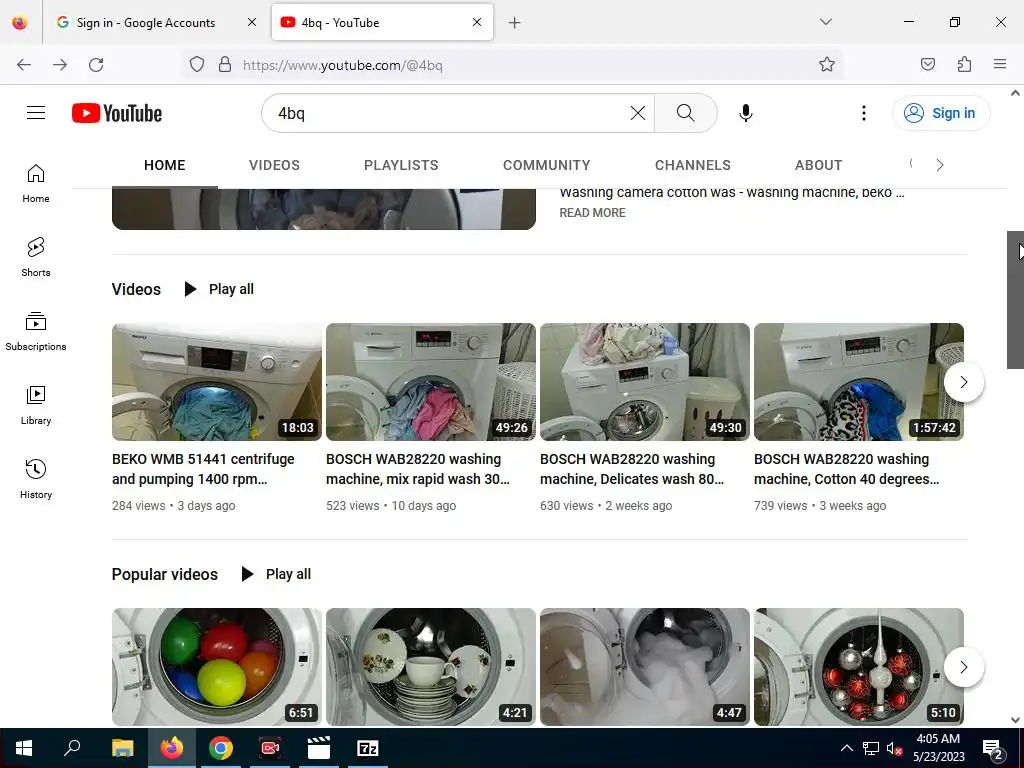Open the Firefox application menu
Screen dimensions: 1024x768
coord(1000,64)
